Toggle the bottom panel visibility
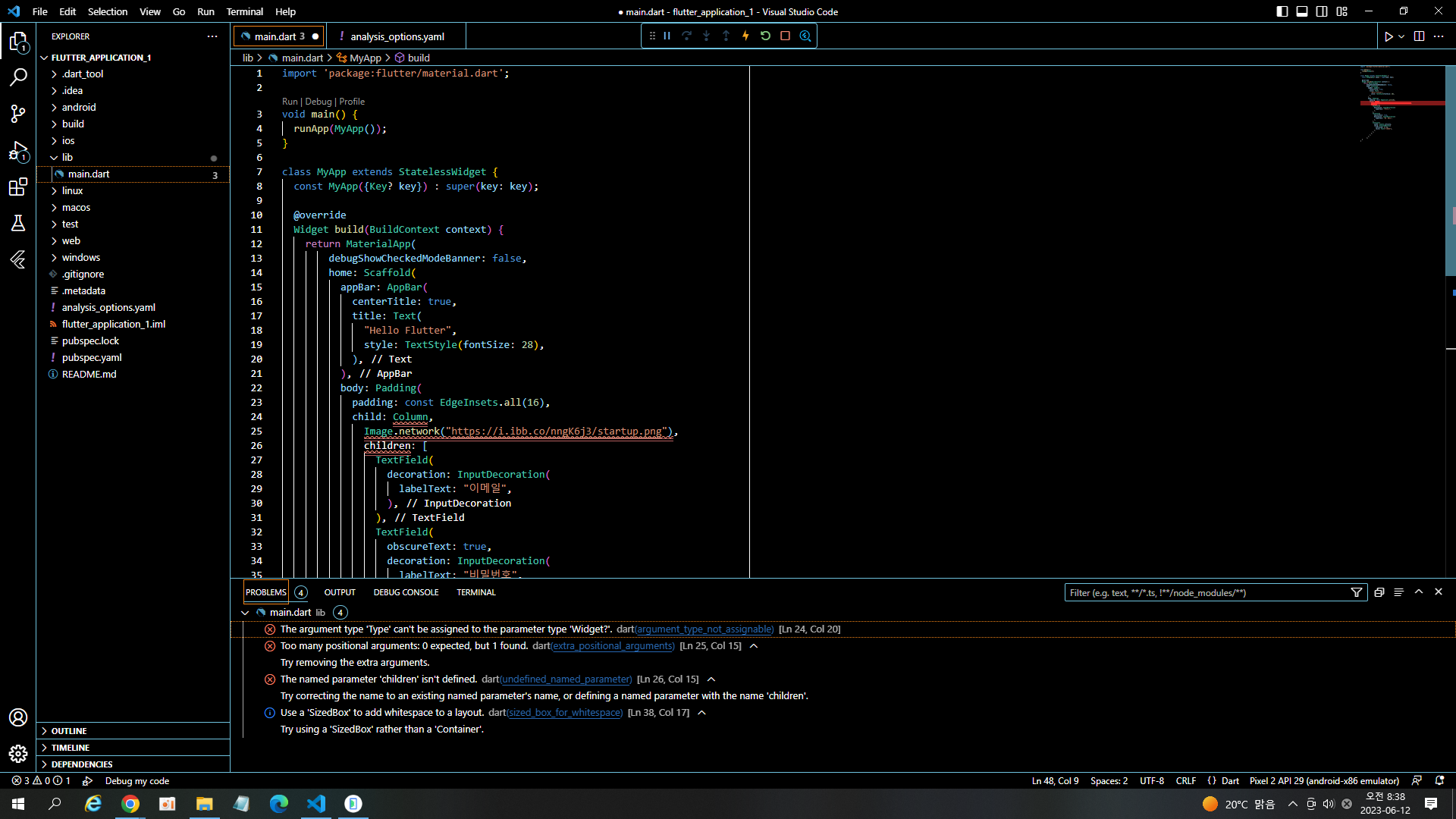The image size is (1456, 819). point(1302,11)
